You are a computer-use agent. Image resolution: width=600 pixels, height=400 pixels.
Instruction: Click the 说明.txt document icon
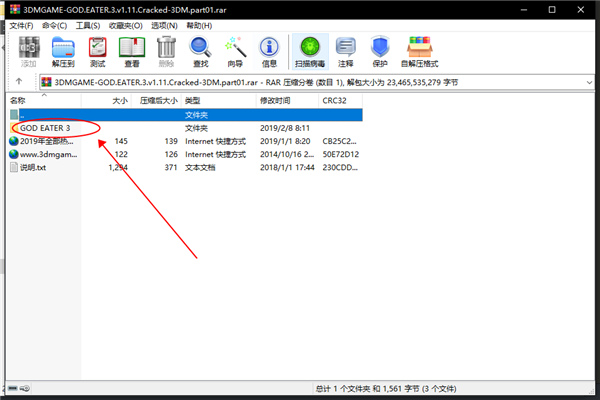pos(14,167)
